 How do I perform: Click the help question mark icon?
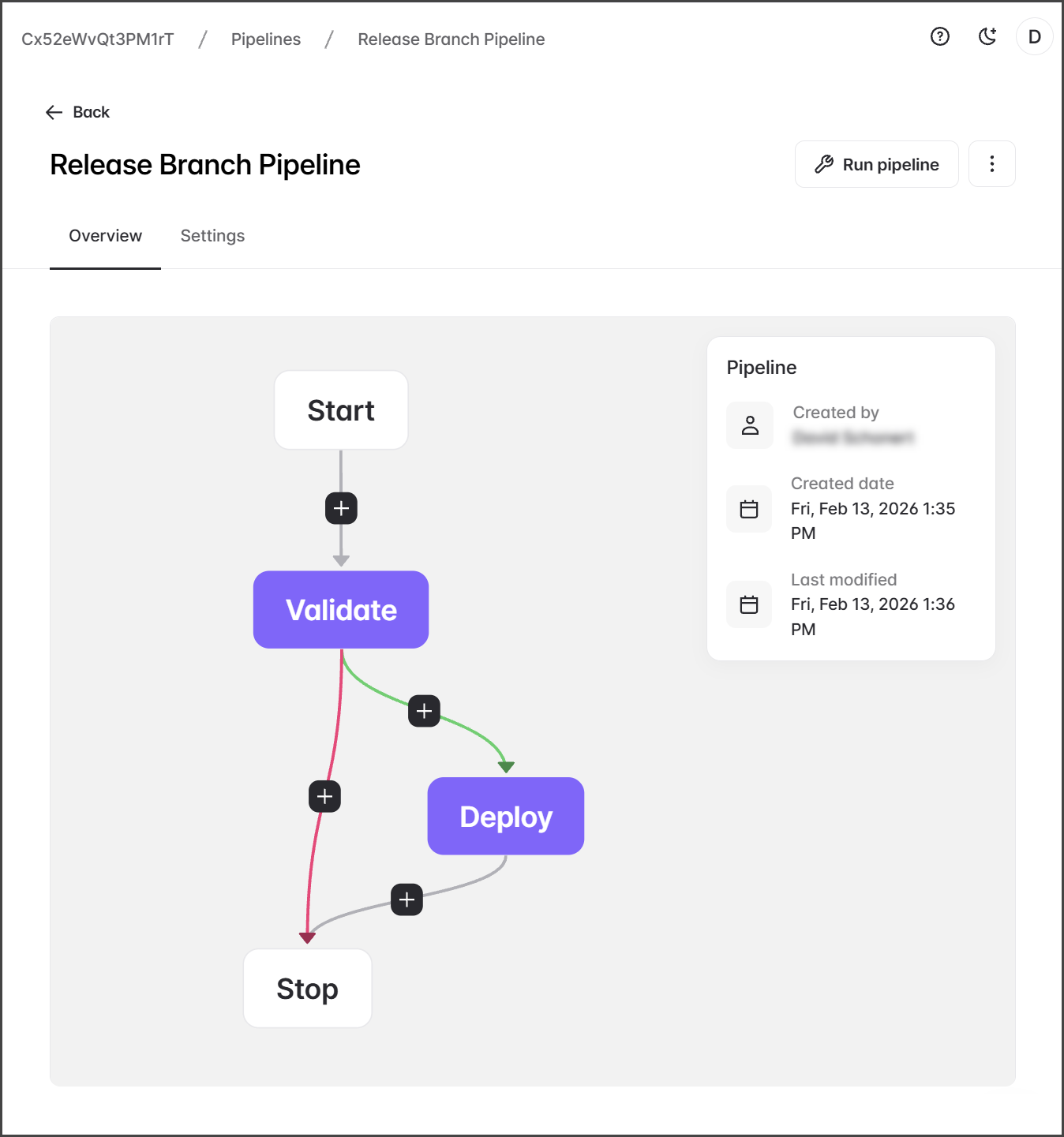939,36
